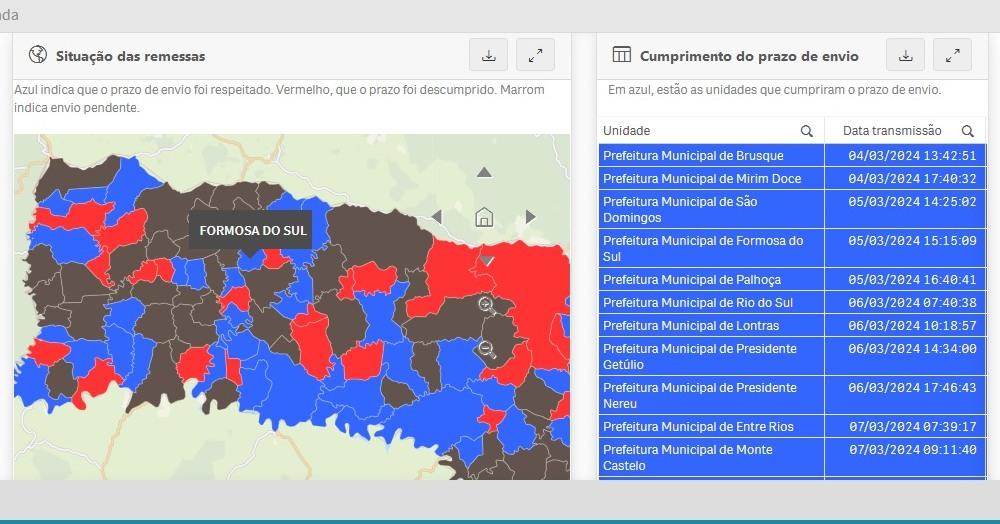Pan the map left with arrow
Screen dimensions: 1000x524
(x=437, y=217)
